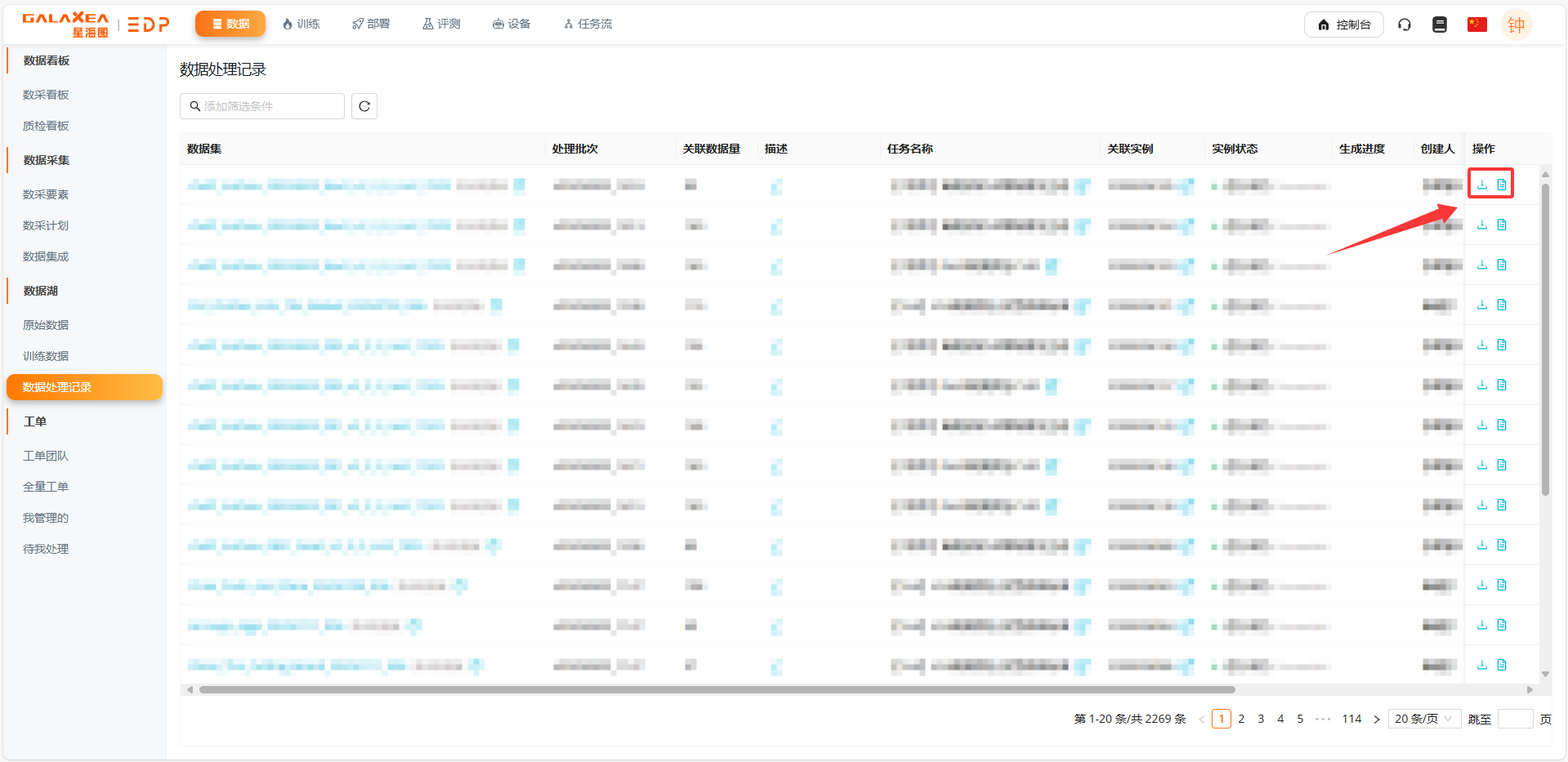Open document detail icon in first row
Screen dimensions: 1568x762
[x=1502, y=185]
